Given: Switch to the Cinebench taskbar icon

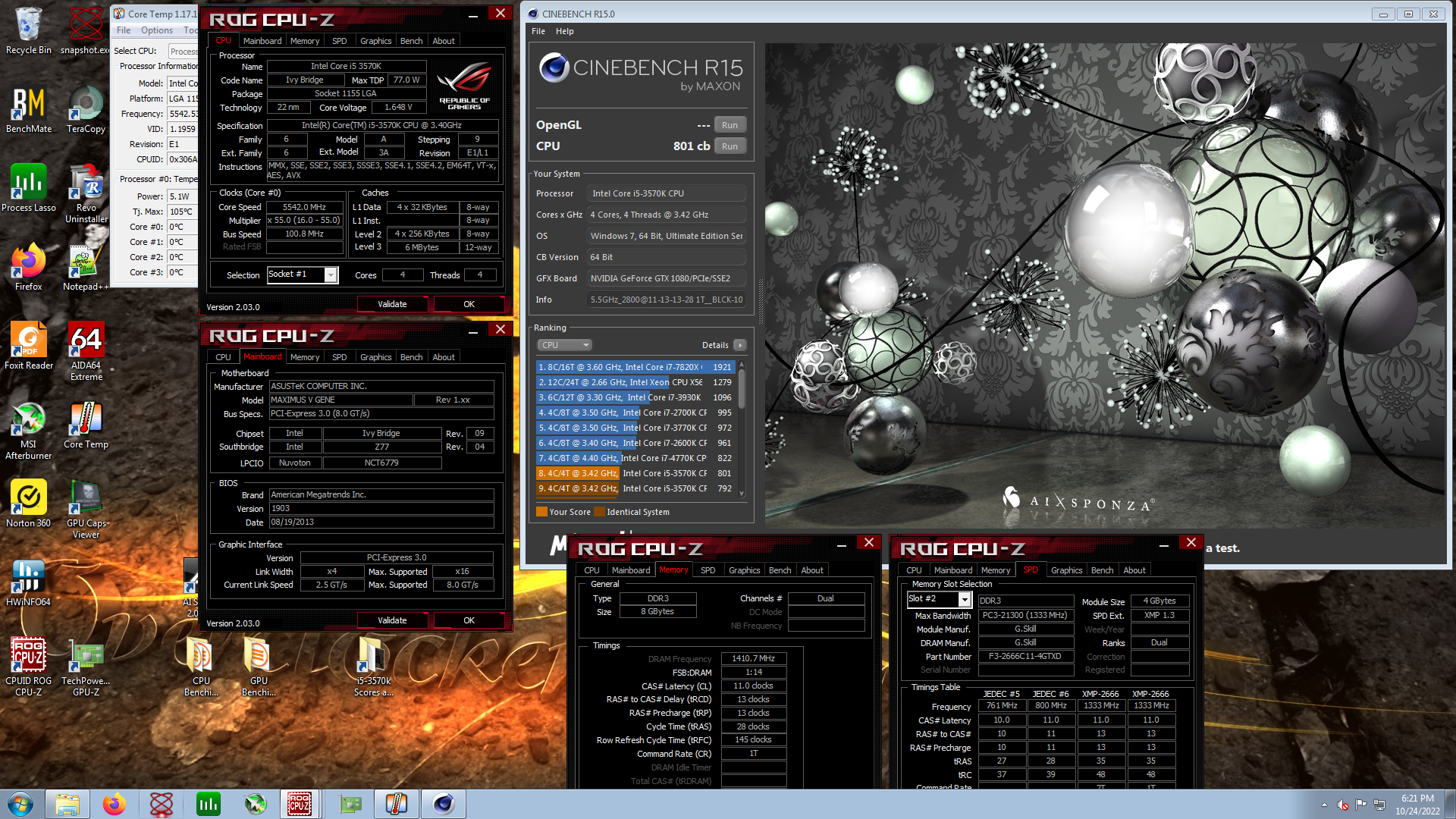Looking at the screenshot, I should click(x=444, y=804).
